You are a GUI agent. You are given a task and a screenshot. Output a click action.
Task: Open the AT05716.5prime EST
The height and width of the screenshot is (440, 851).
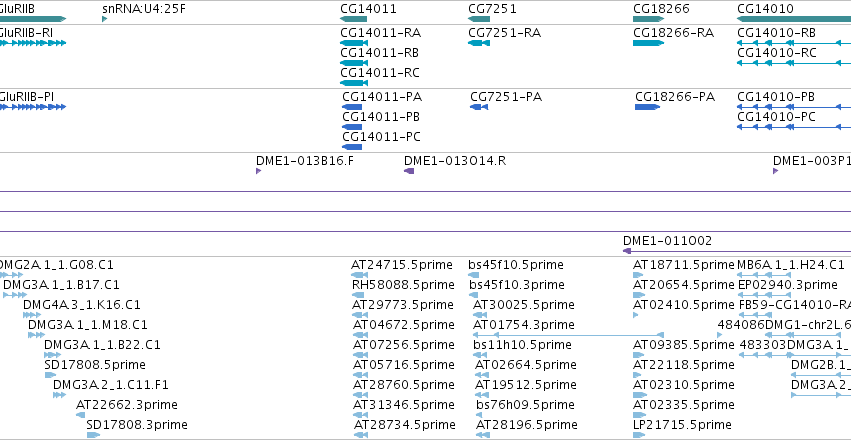[x=358, y=375]
